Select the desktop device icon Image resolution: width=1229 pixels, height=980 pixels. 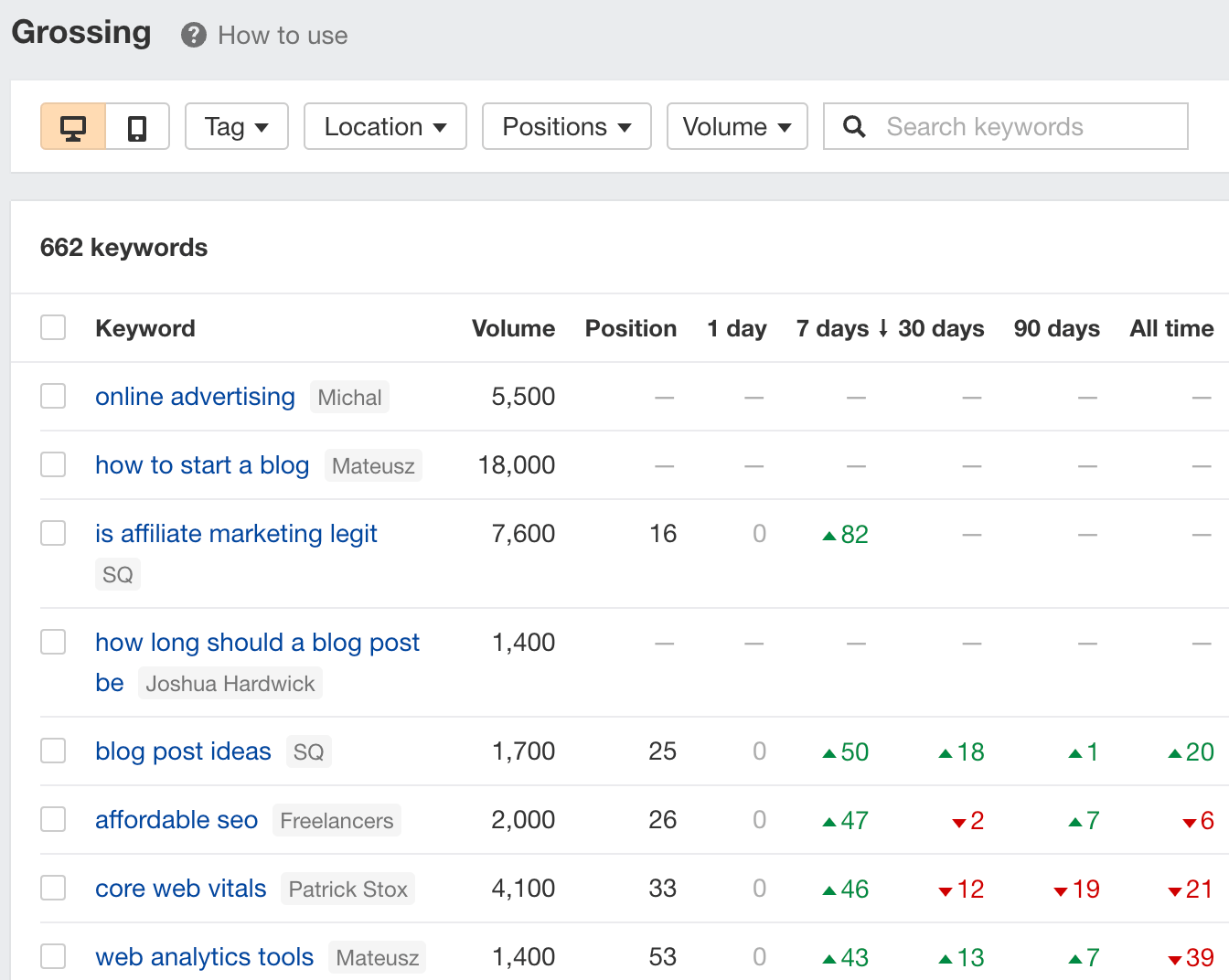[x=71, y=126]
